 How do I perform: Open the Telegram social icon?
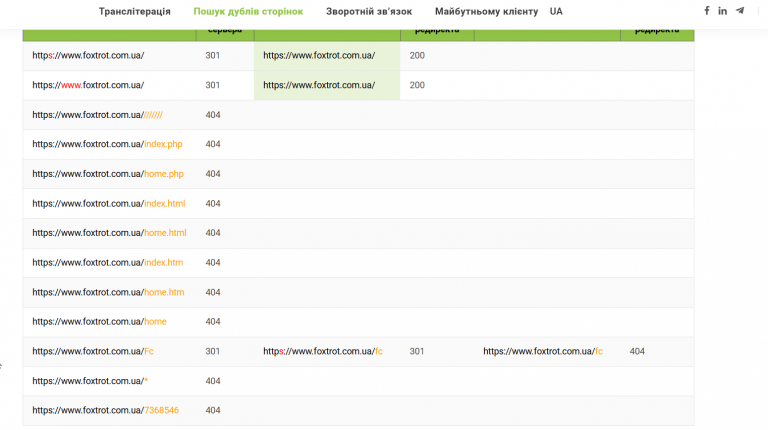pyautogui.click(x=740, y=10)
